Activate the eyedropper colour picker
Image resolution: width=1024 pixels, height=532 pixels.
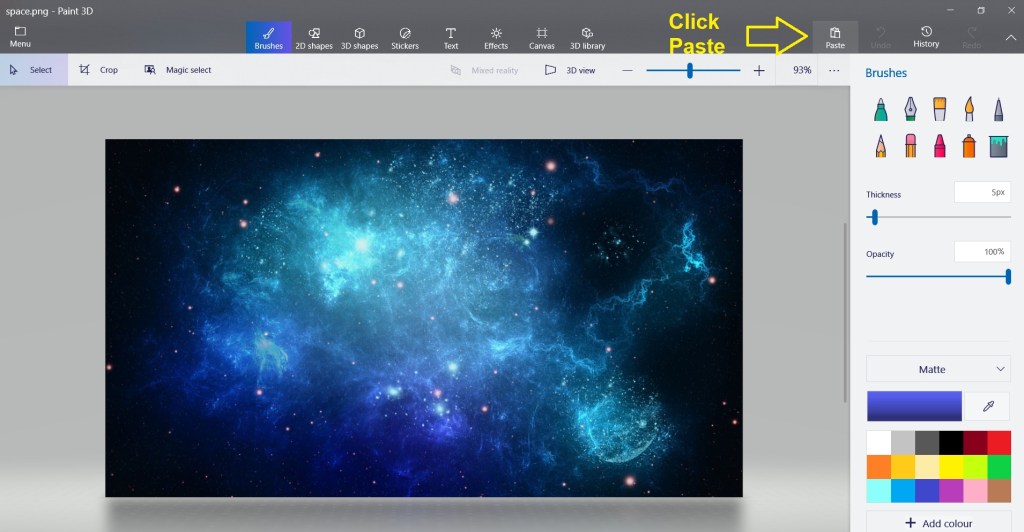pos(989,406)
